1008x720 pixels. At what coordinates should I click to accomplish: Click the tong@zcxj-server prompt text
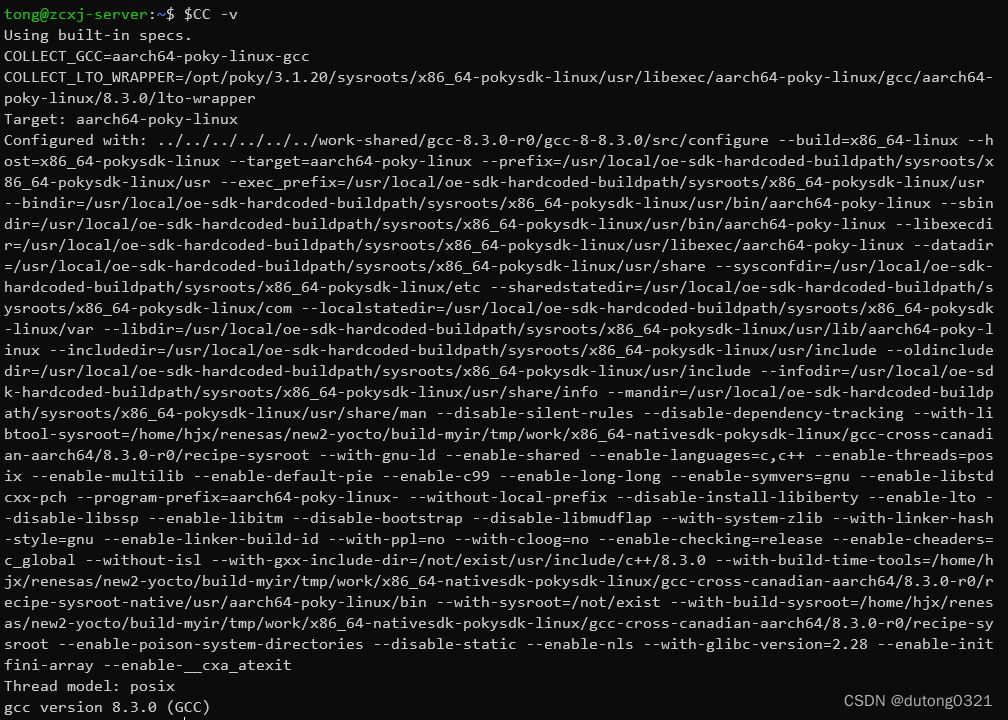tap(76, 14)
